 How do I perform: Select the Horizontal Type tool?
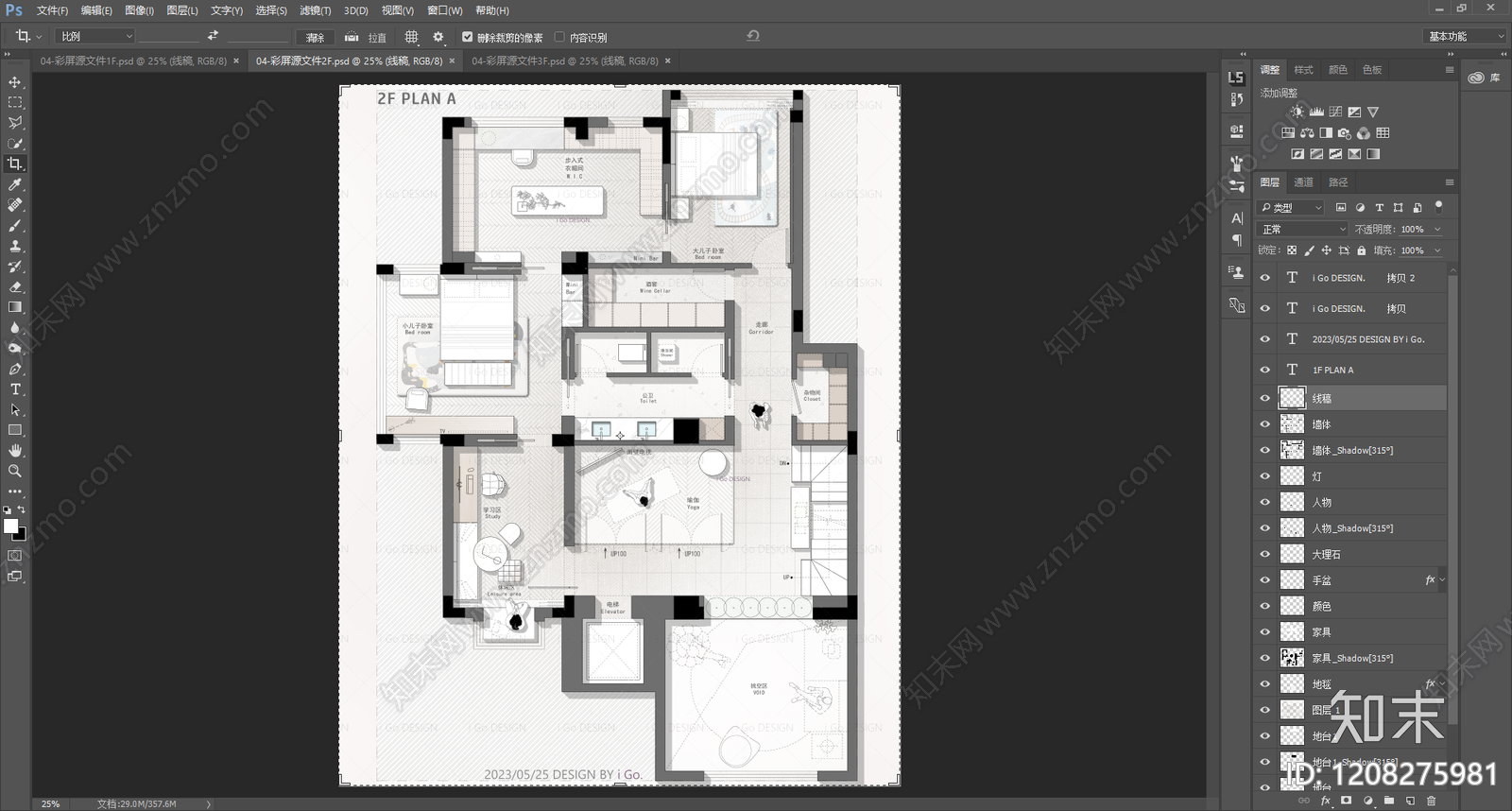click(x=15, y=389)
